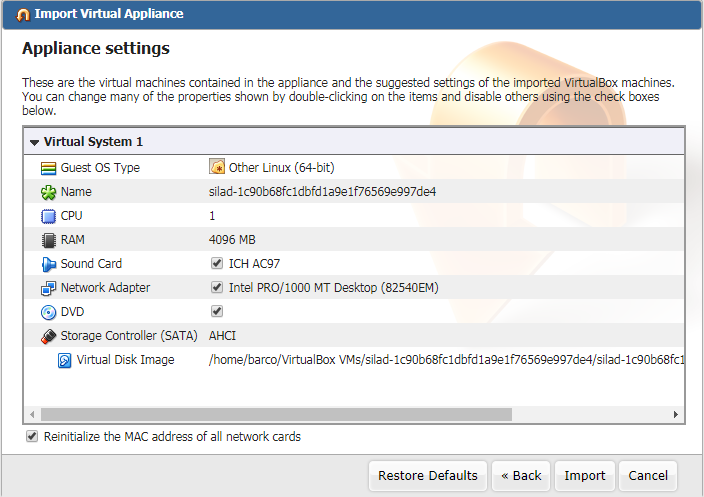704x497 pixels.
Task: Click the Restore Defaults button
Action: 428,476
